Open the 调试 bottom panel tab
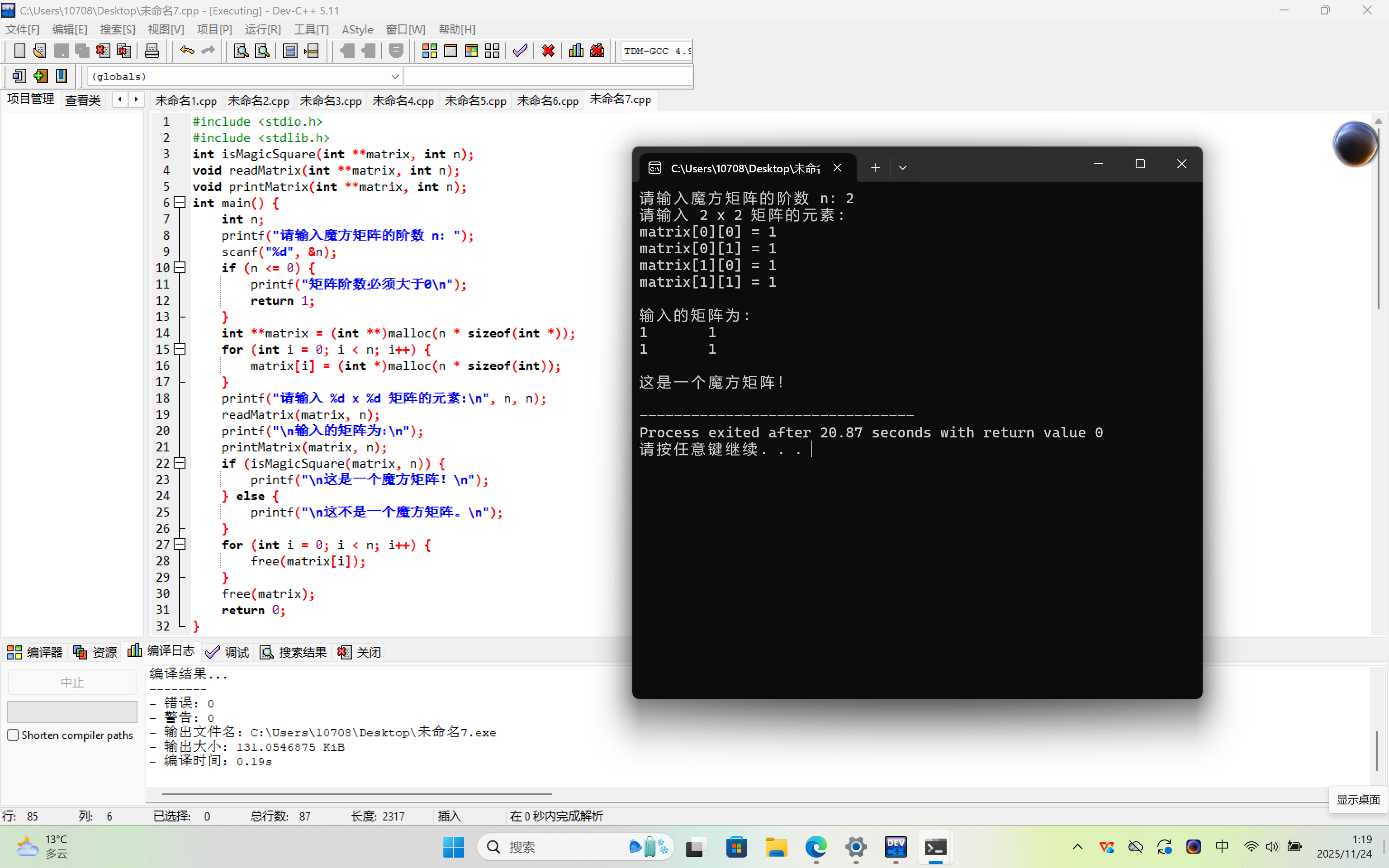The image size is (1389, 868). [228, 652]
